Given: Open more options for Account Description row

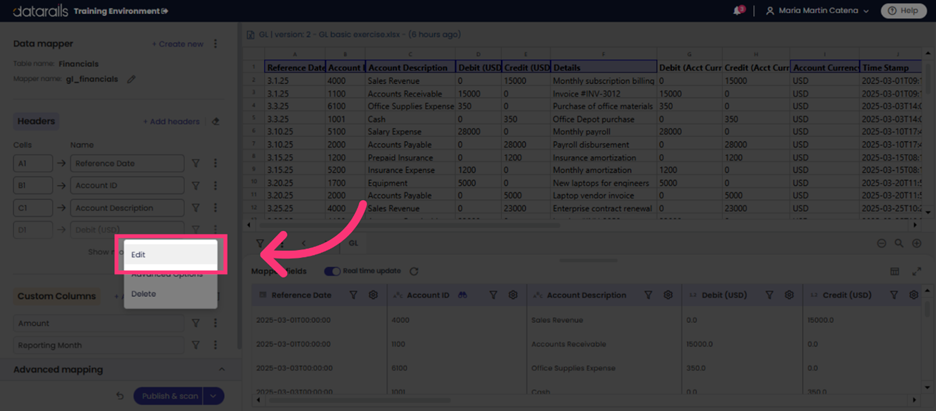Looking at the screenshot, I should click(215, 208).
